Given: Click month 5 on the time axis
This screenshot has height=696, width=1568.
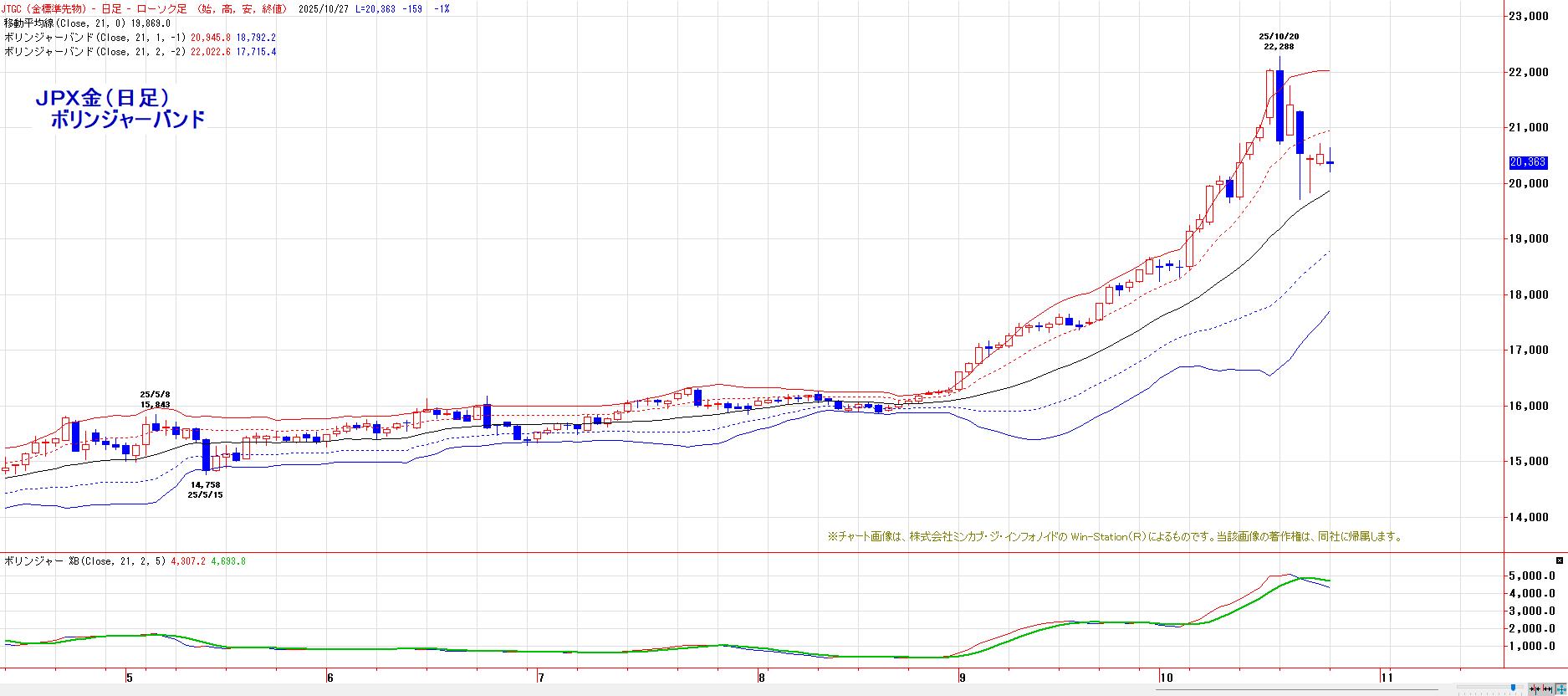Looking at the screenshot, I should pos(129,677).
